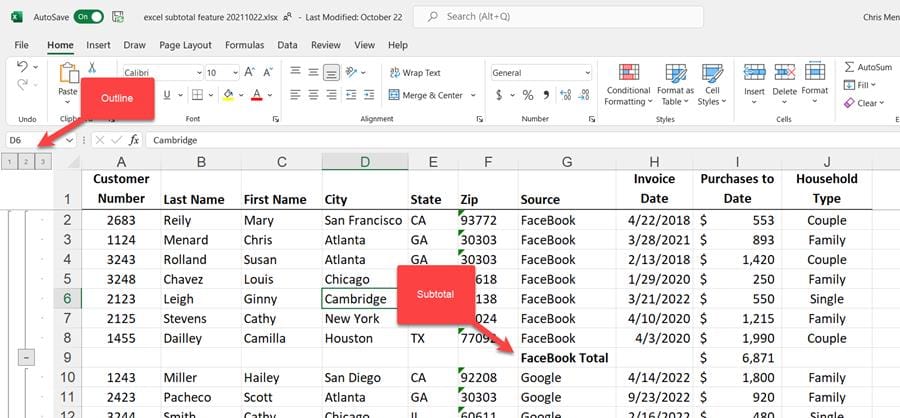Click the Cut scissors icon

pos(92,68)
